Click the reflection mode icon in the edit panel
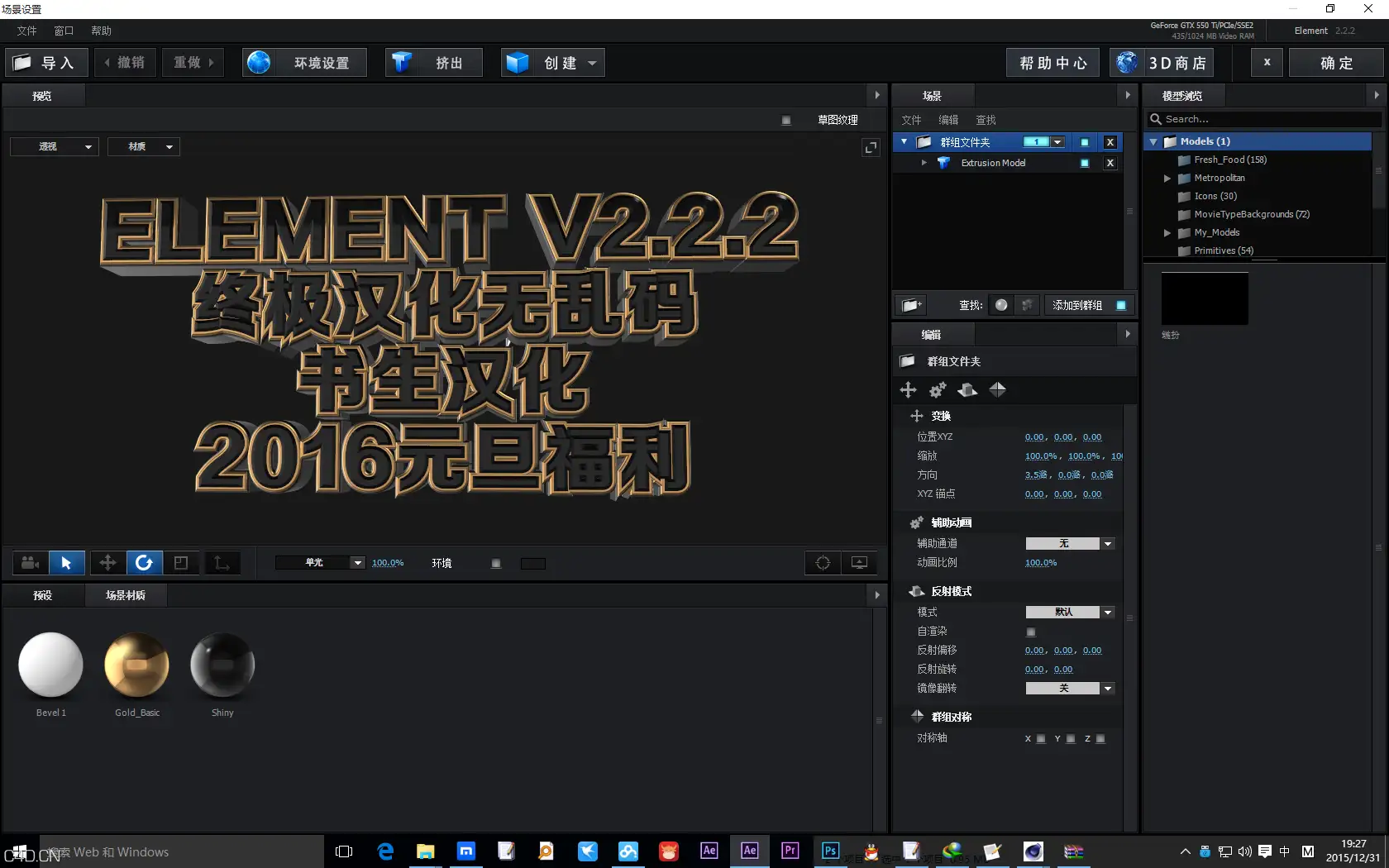The image size is (1389, 868). pyautogui.click(x=967, y=389)
